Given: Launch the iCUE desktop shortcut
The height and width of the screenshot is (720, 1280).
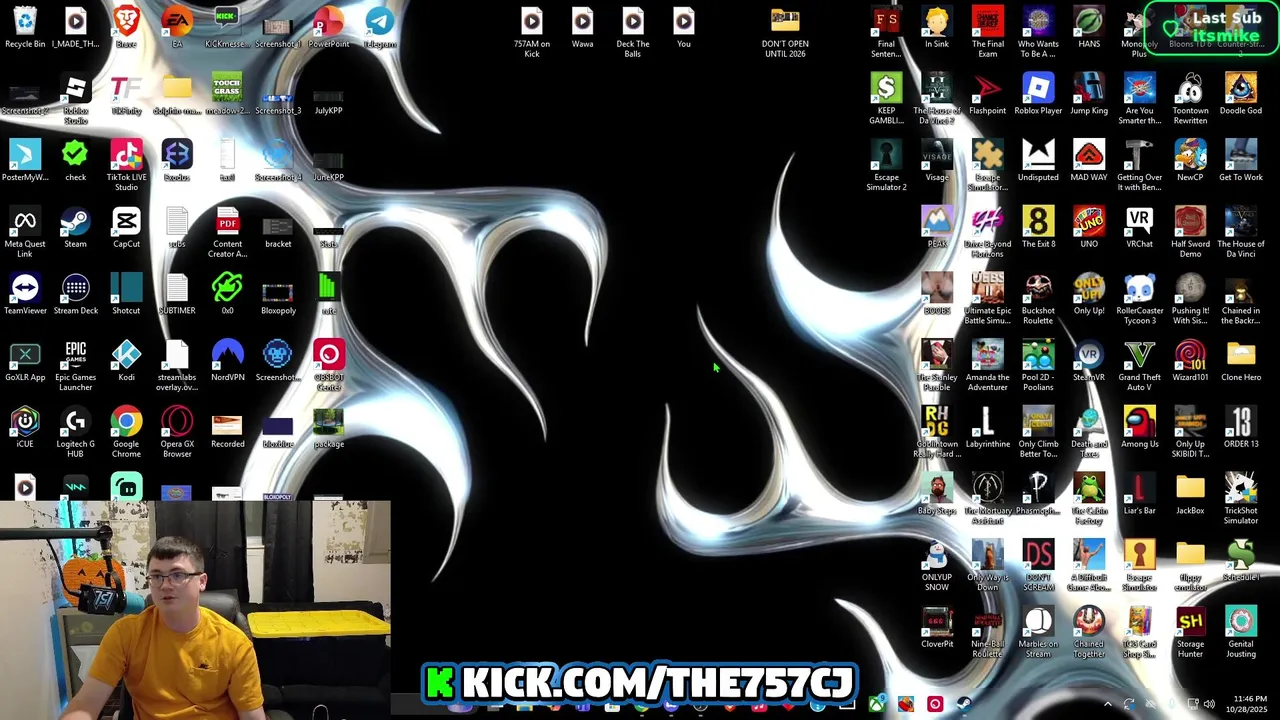Looking at the screenshot, I should [25, 428].
